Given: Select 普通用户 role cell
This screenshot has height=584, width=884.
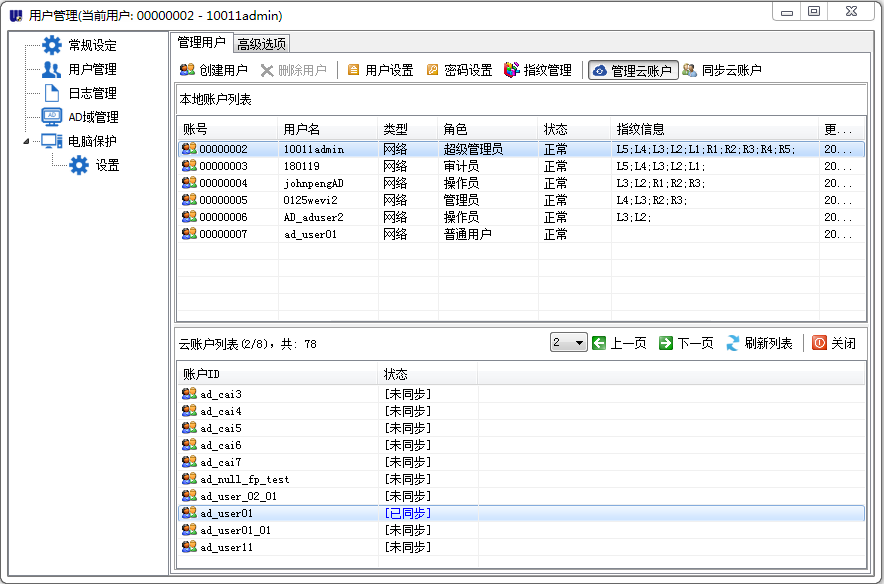Looking at the screenshot, I should (x=467, y=234).
